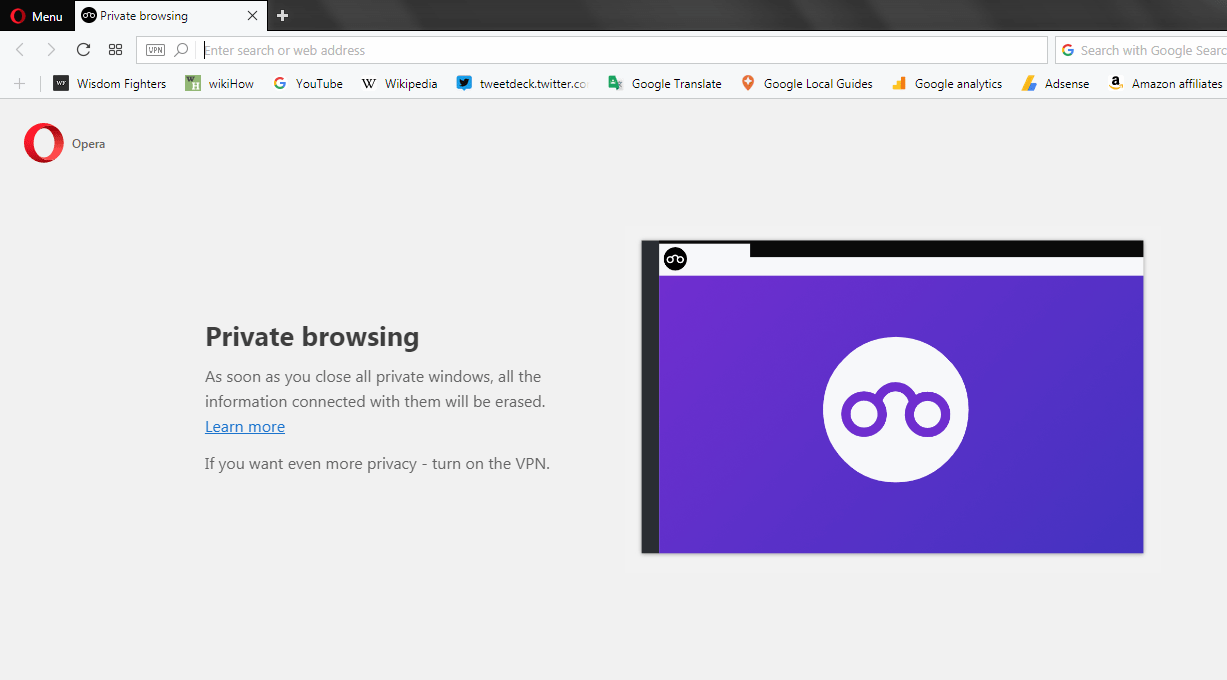The width and height of the screenshot is (1227, 680).
Task: Go back using the back arrow
Action: 20,50
